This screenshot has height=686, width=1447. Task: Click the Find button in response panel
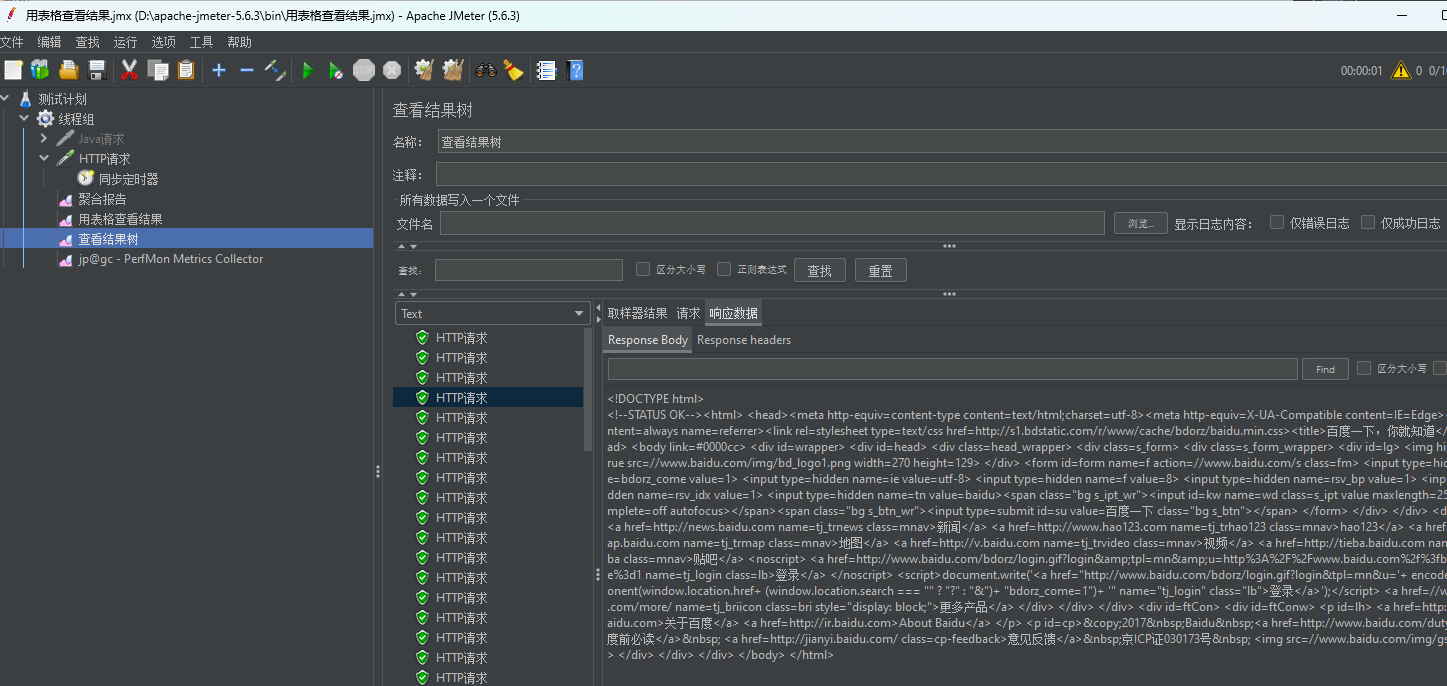1325,369
